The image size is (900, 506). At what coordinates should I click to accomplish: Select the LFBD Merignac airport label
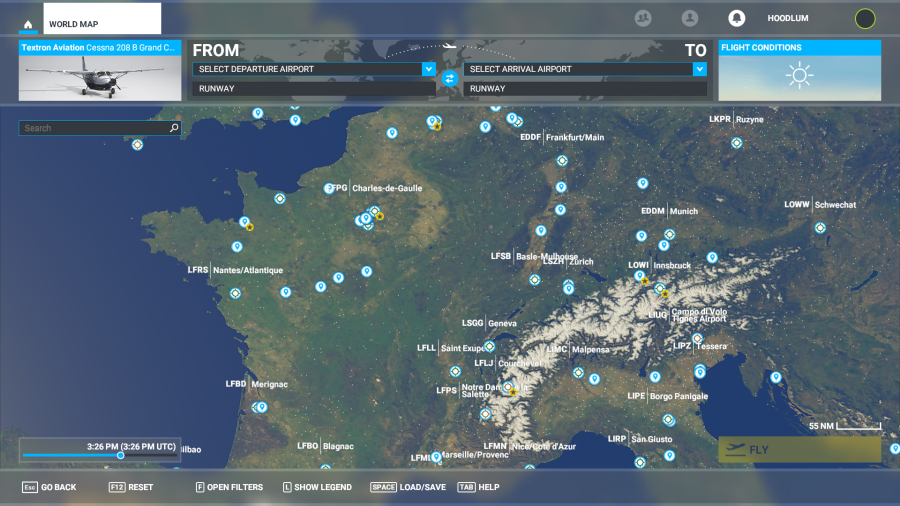coord(257,384)
